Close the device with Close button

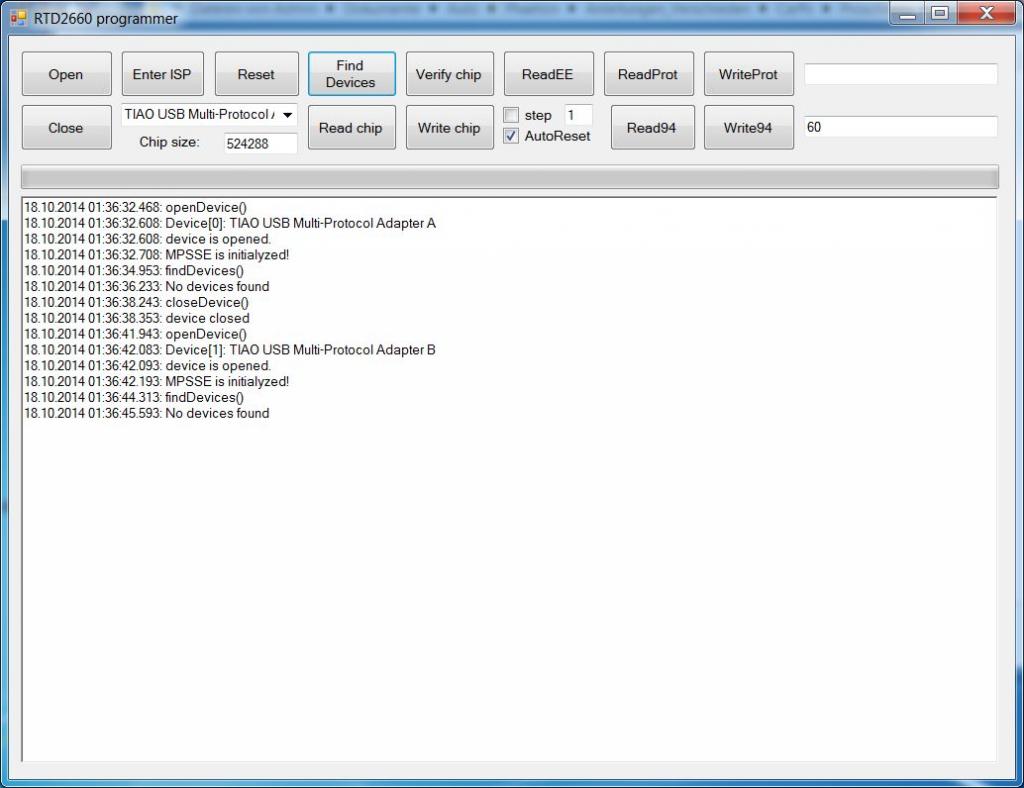click(x=66, y=128)
